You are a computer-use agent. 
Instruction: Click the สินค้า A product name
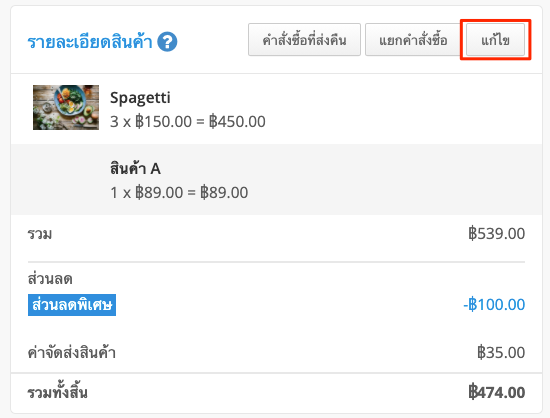(135, 168)
